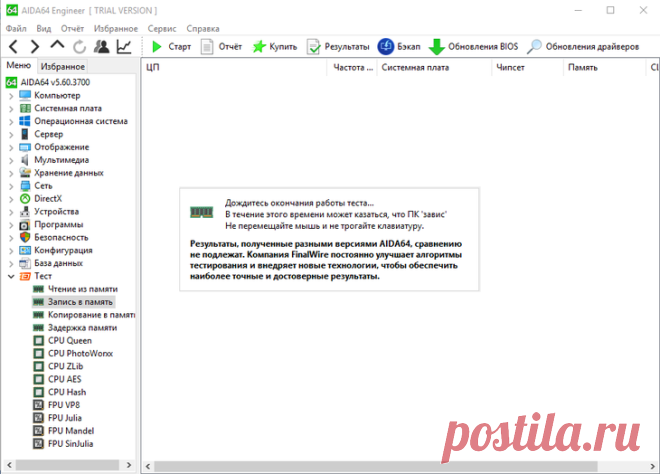This screenshot has width=660, height=474.
Task: Select the CPU ZLib benchmark
Action: pos(58,367)
